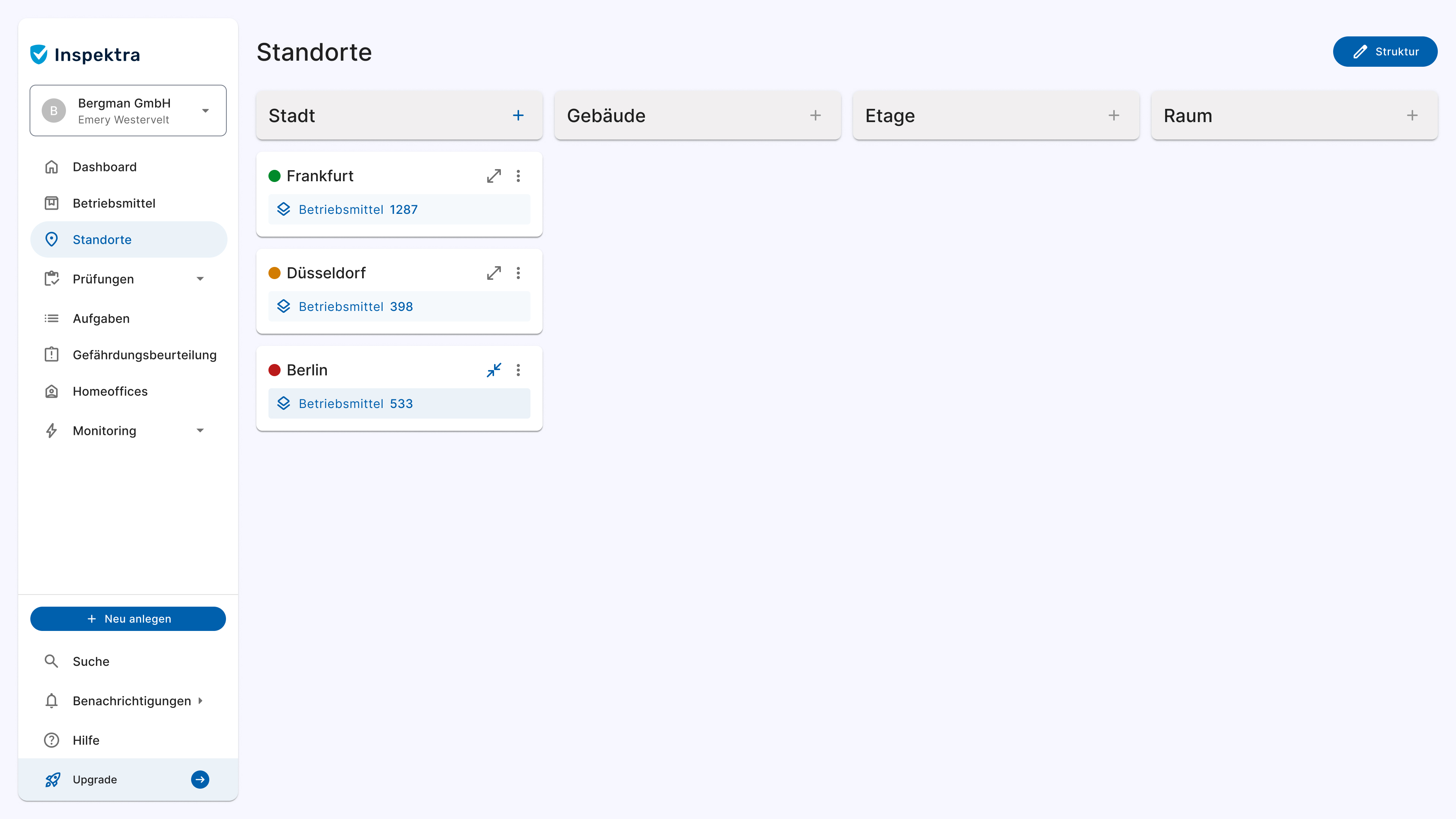Expand the Prüfungen submenu
The image size is (1456, 819).
199,279
